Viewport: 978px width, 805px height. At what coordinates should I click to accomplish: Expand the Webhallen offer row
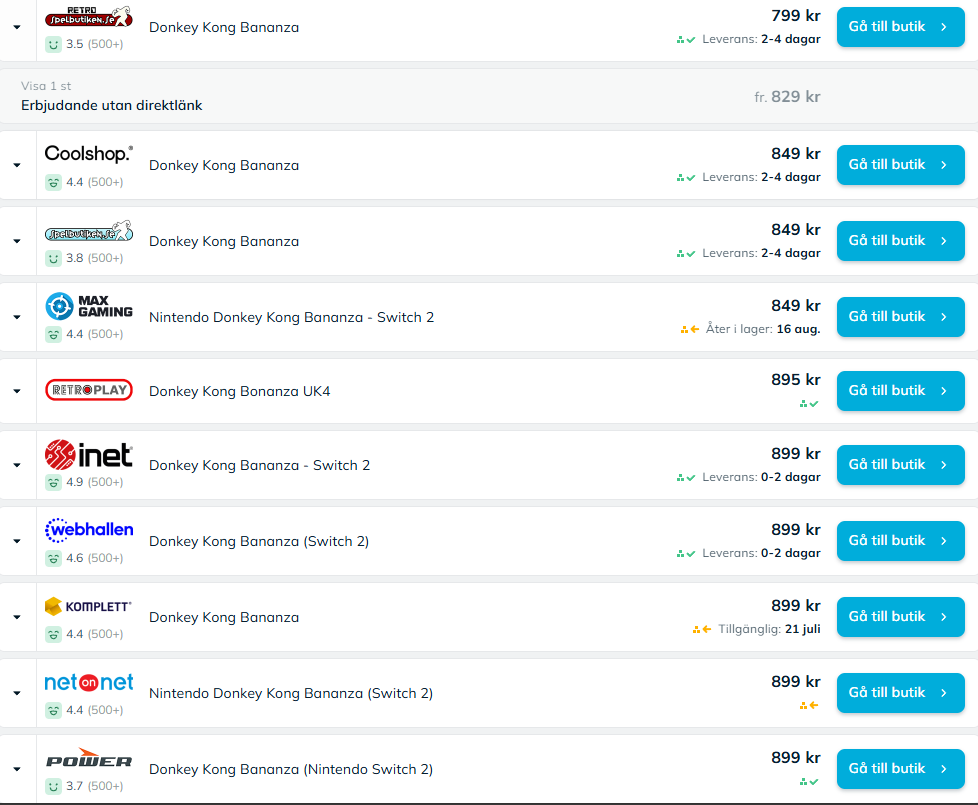(x=17, y=541)
